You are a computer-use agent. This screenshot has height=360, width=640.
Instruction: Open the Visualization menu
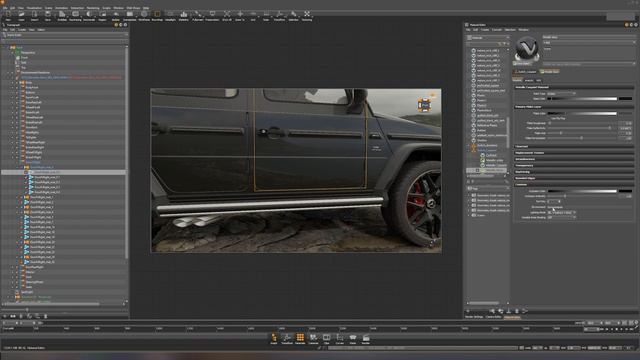(x=34, y=8)
